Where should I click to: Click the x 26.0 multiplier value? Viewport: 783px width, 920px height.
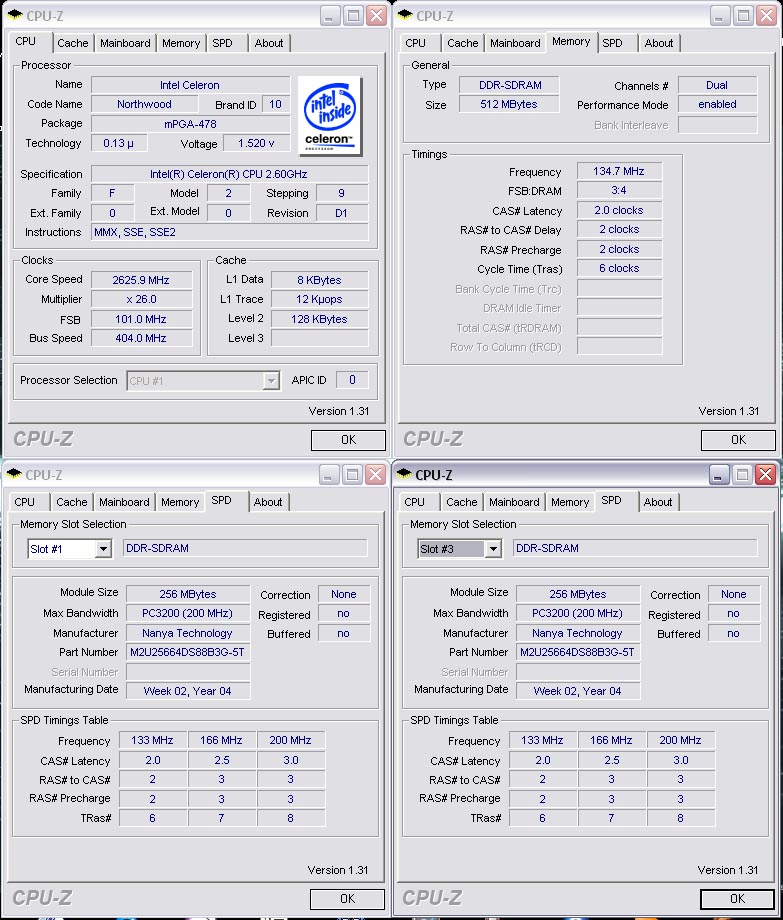click(x=141, y=299)
